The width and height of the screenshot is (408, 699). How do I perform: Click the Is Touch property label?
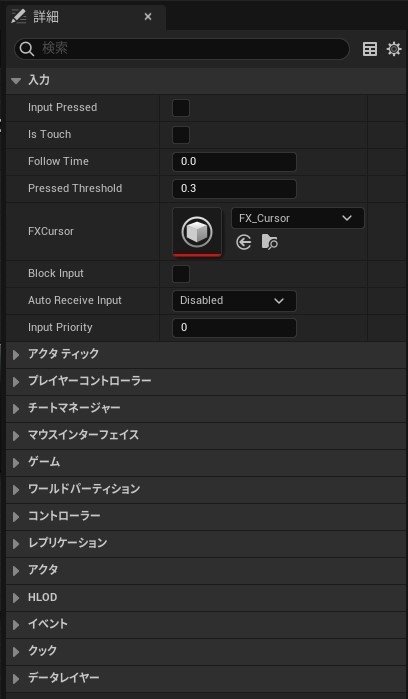click(x=49, y=134)
